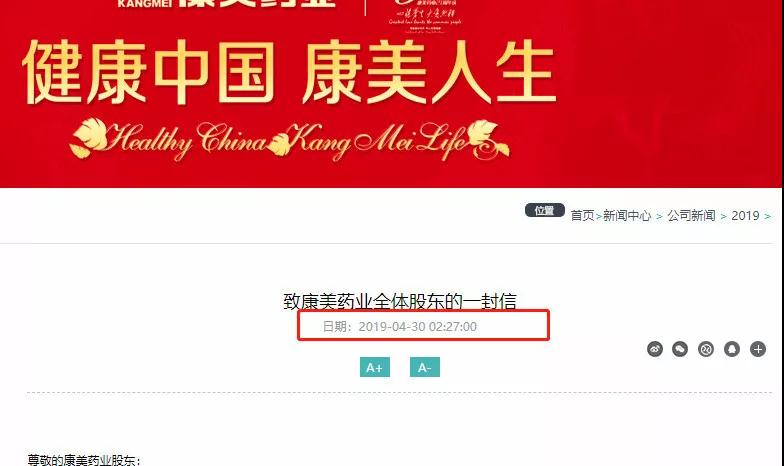
Task: Open 新闻中心 breadcrumb link
Action: pos(627,216)
